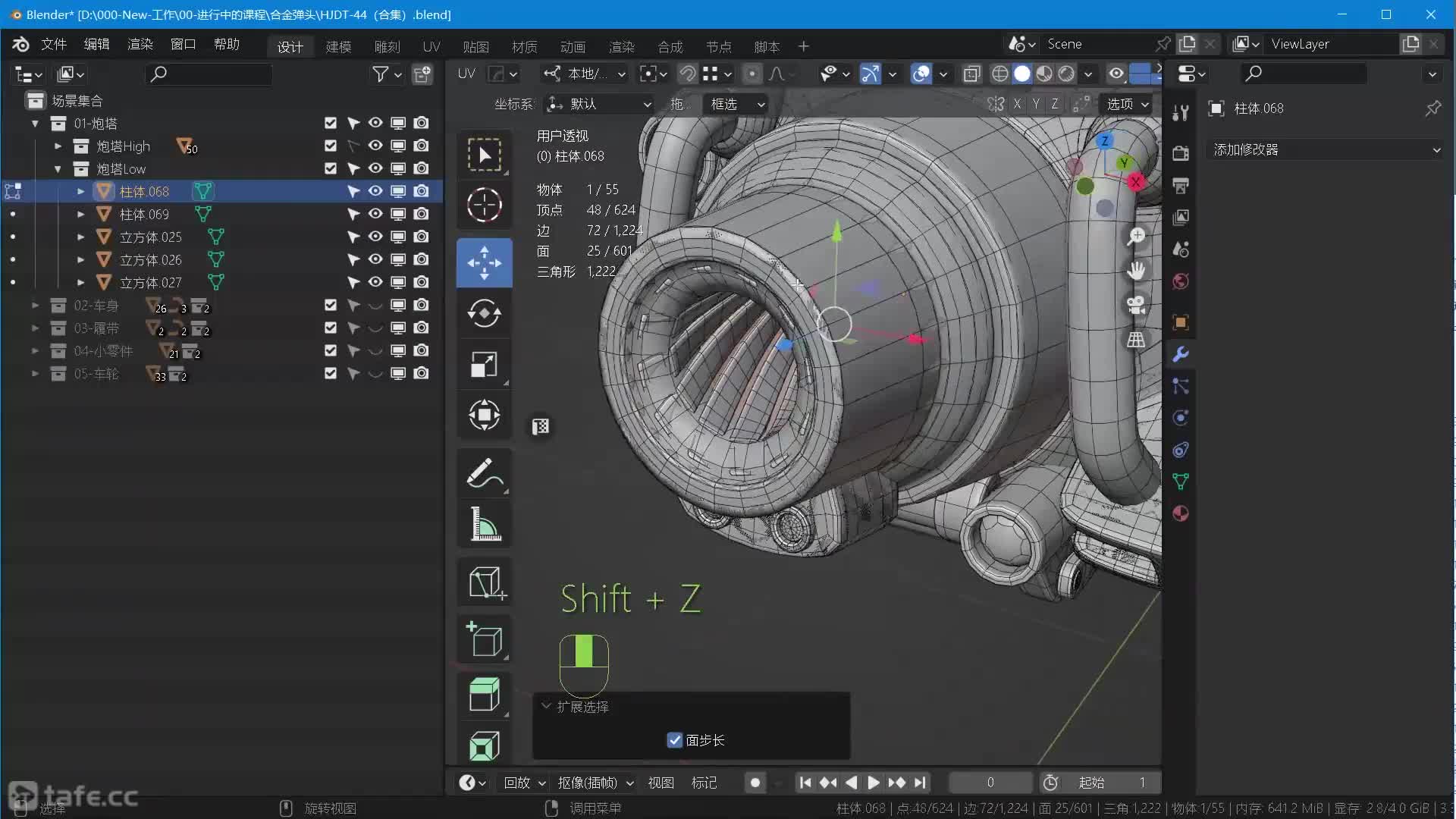This screenshot has width=1456, height=819.
Task: Click the current frame number field
Action: pos(990,782)
